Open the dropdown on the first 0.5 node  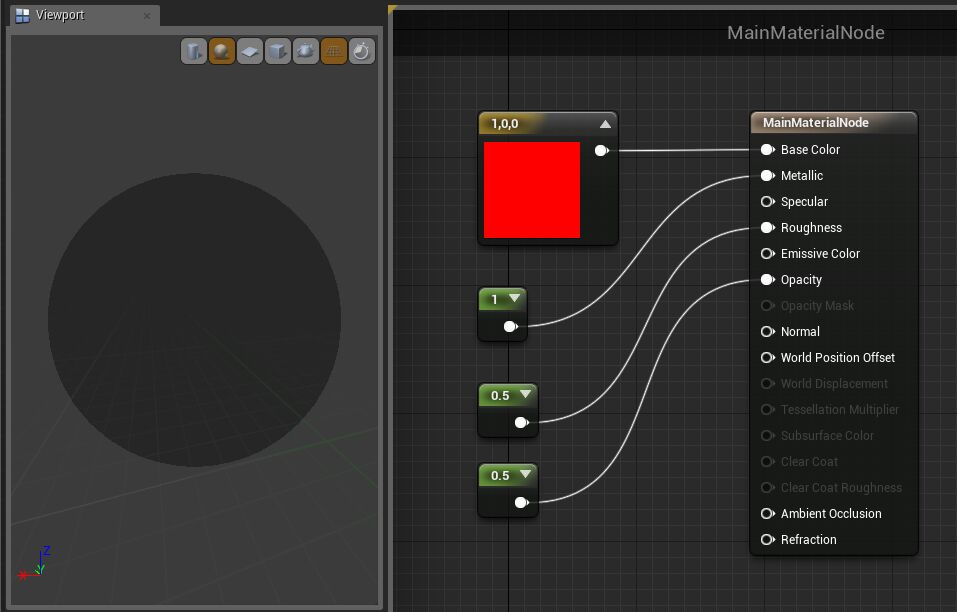pyautogui.click(x=525, y=395)
